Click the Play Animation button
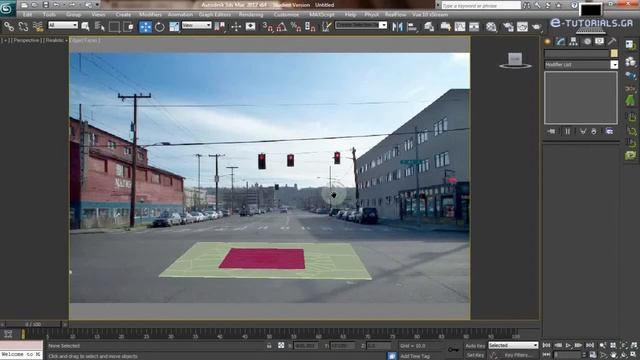The image size is (640, 360). tap(568, 345)
